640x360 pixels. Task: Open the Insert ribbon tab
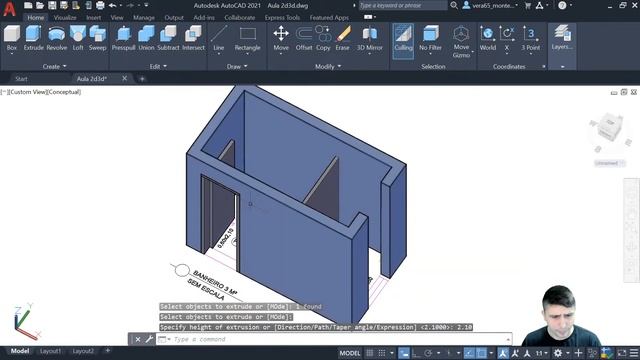93,18
